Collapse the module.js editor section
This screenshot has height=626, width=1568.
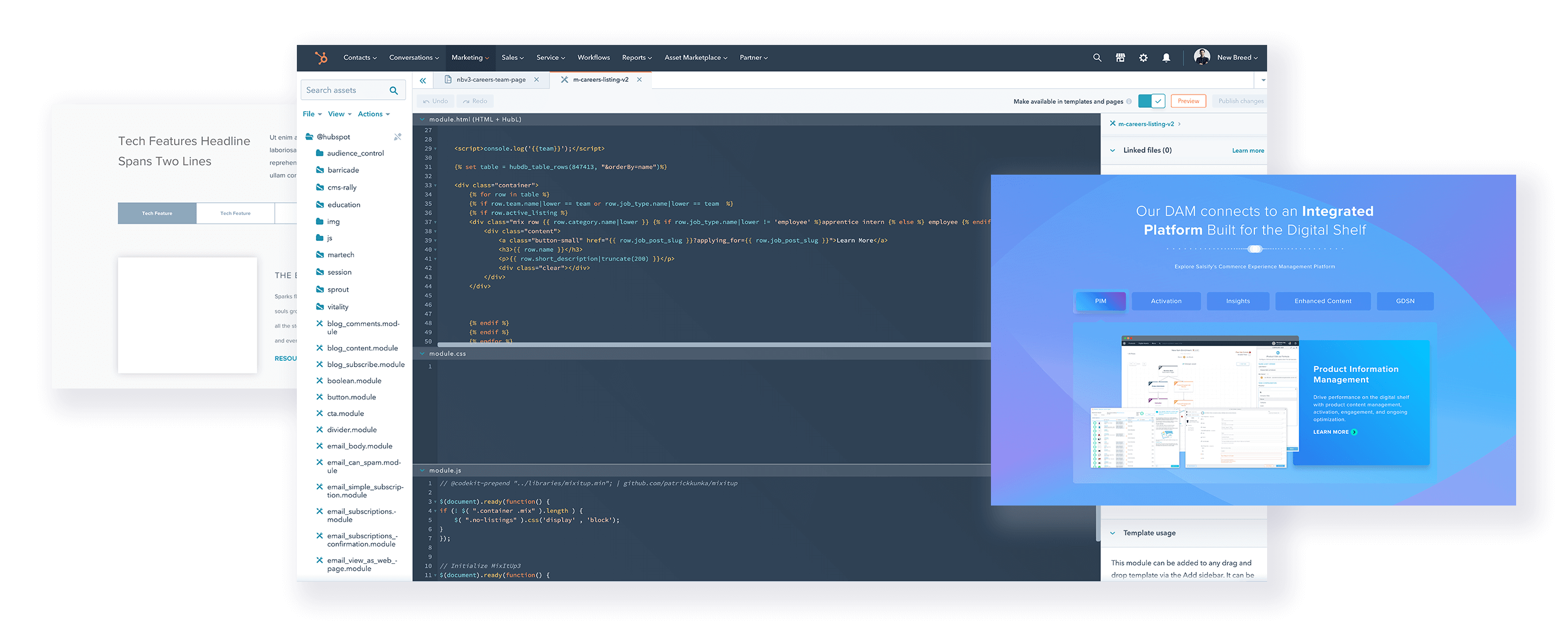(x=423, y=471)
